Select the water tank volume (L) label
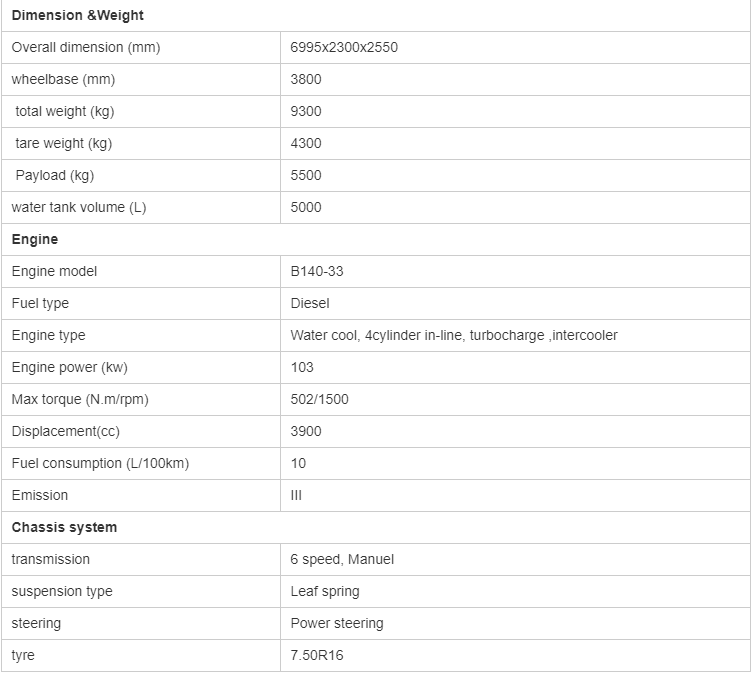751x673 pixels. click(x=79, y=207)
